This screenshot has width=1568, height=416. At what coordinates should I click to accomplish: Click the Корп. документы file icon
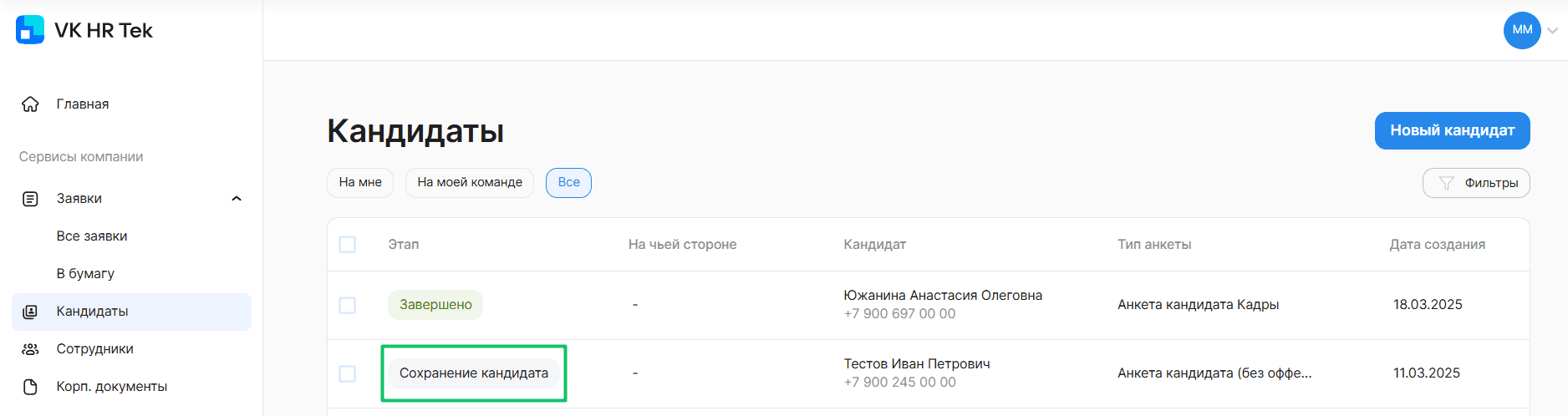[30, 387]
